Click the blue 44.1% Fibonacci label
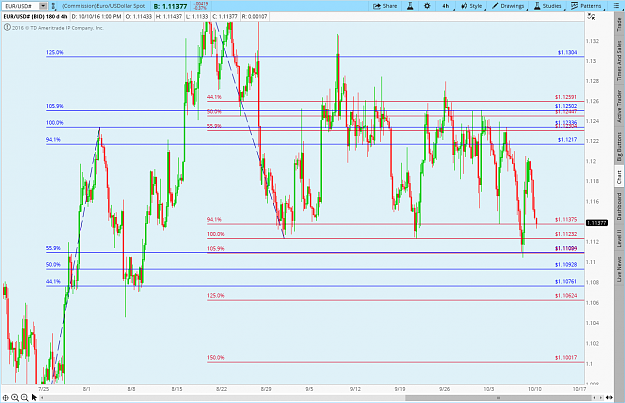 pos(53,281)
